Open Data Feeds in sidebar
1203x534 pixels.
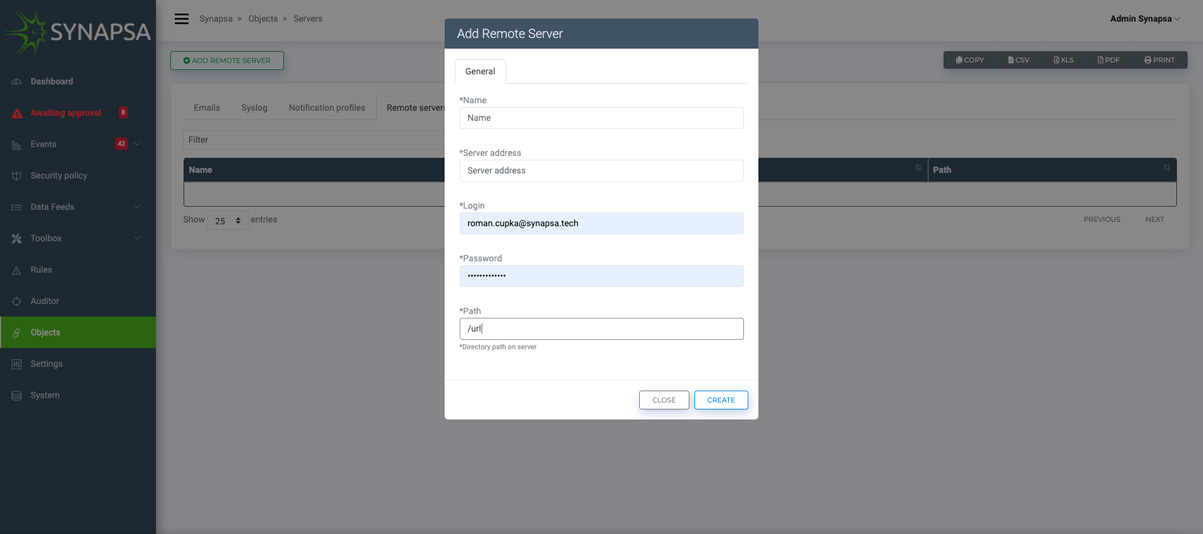point(52,207)
